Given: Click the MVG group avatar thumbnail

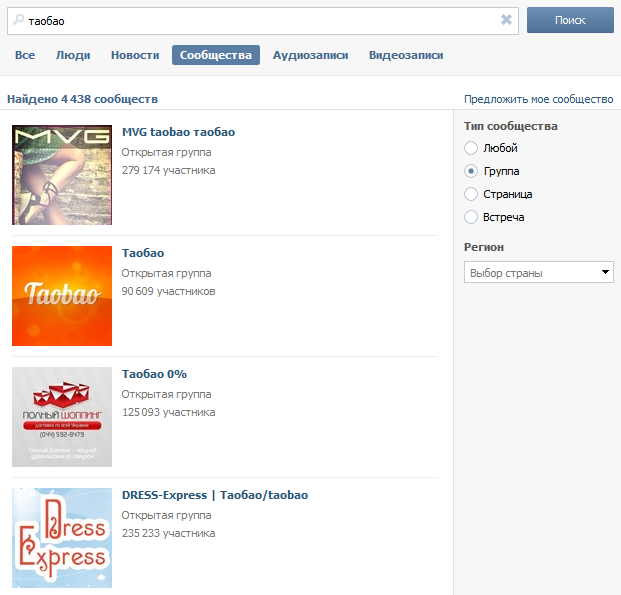Looking at the screenshot, I should pyautogui.click(x=62, y=175).
